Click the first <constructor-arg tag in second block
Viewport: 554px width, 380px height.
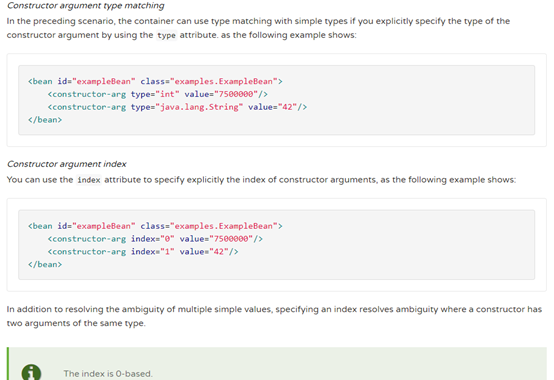(87, 239)
